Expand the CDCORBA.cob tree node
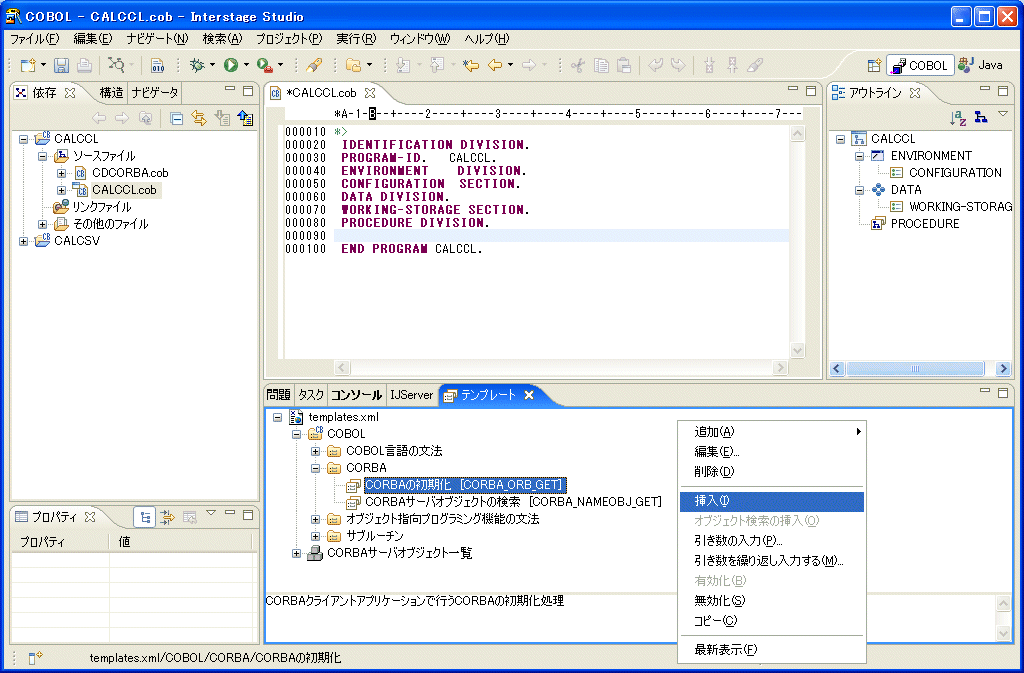 (61, 173)
